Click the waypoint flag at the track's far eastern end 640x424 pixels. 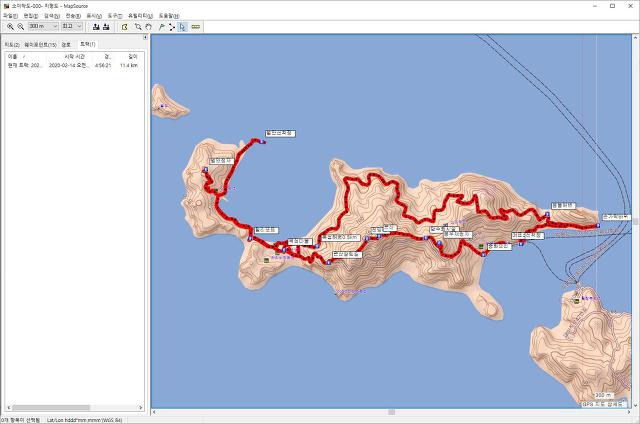(598, 225)
